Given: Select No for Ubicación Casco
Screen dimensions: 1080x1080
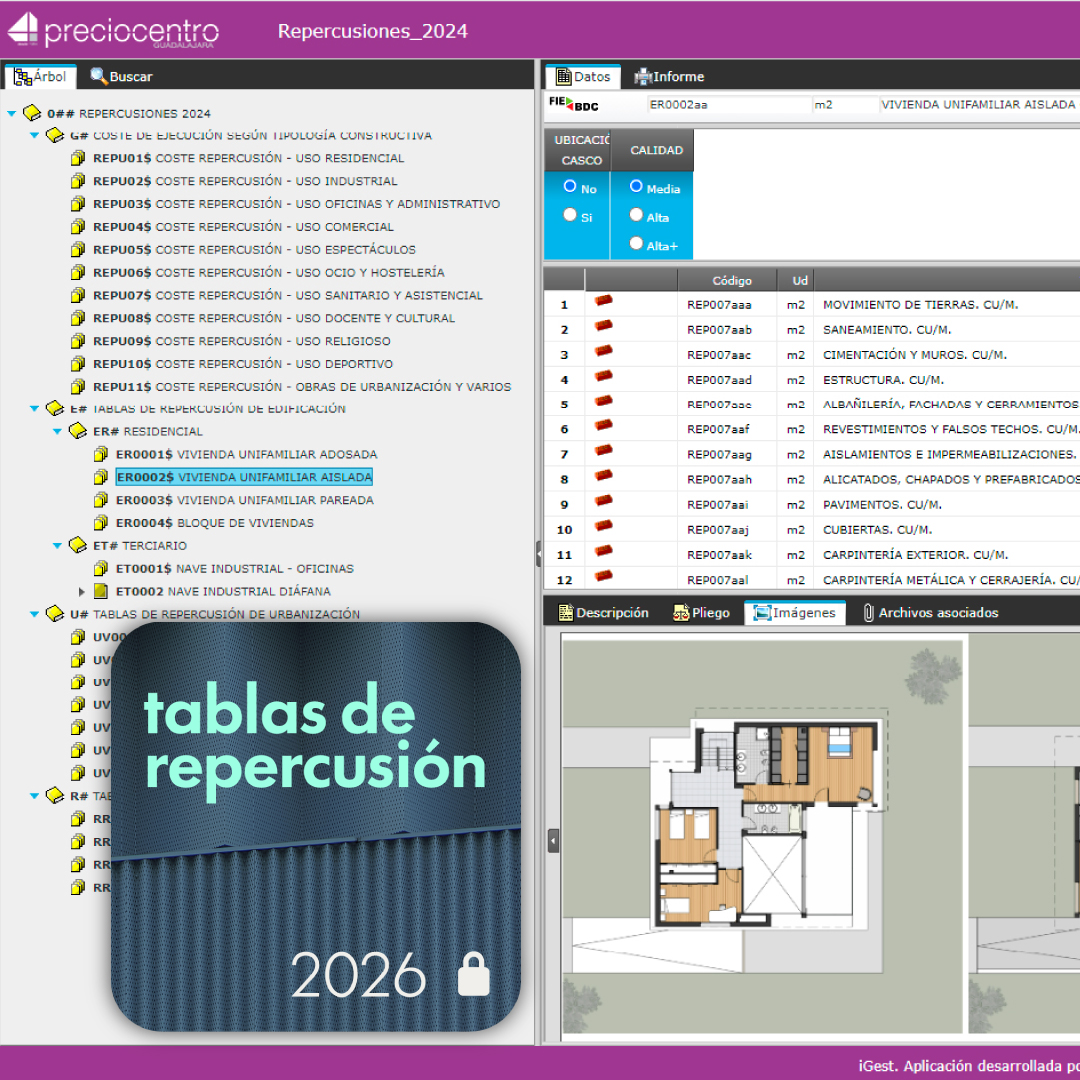Looking at the screenshot, I should click(570, 186).
